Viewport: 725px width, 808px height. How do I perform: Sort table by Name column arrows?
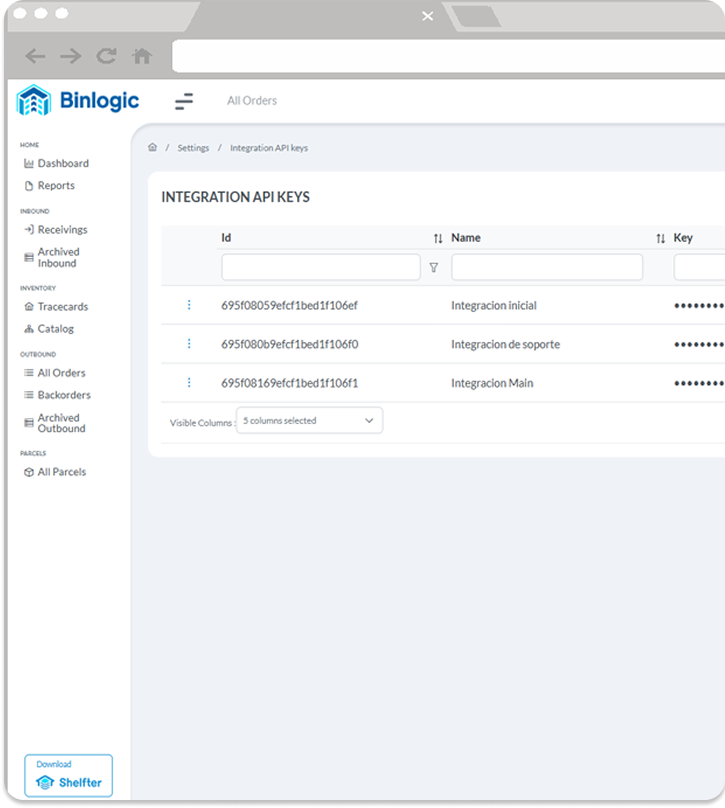coord(660,238)
